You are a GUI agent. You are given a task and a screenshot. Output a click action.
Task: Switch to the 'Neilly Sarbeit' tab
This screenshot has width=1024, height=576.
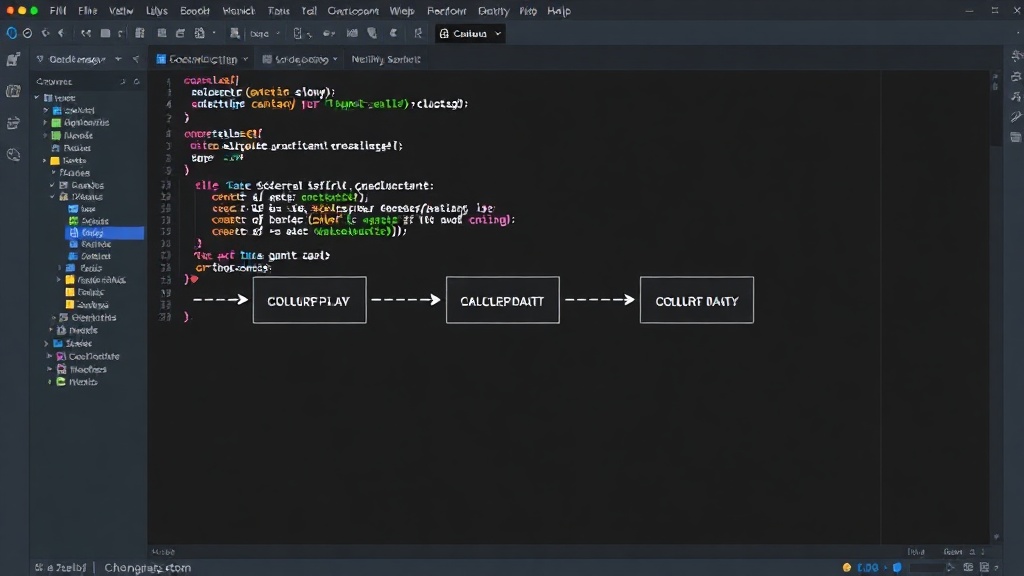point(385,59)
